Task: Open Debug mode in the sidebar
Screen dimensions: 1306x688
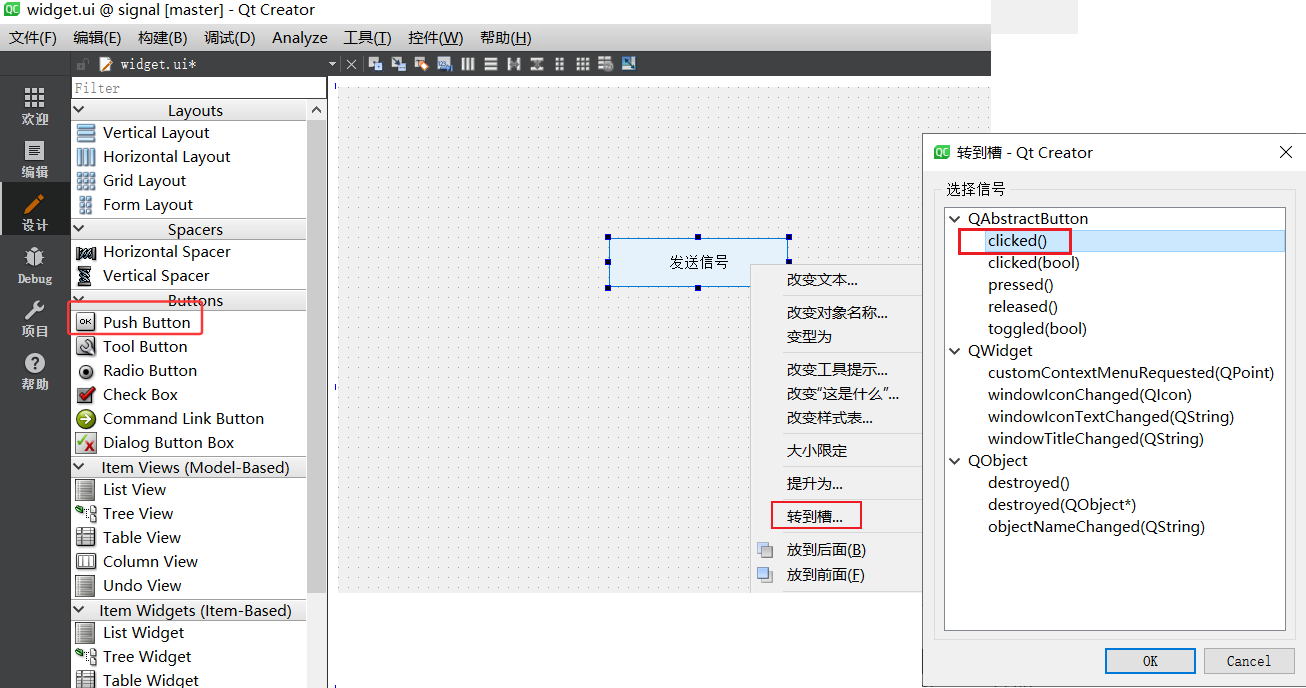Action: click(x=35, y=264)
